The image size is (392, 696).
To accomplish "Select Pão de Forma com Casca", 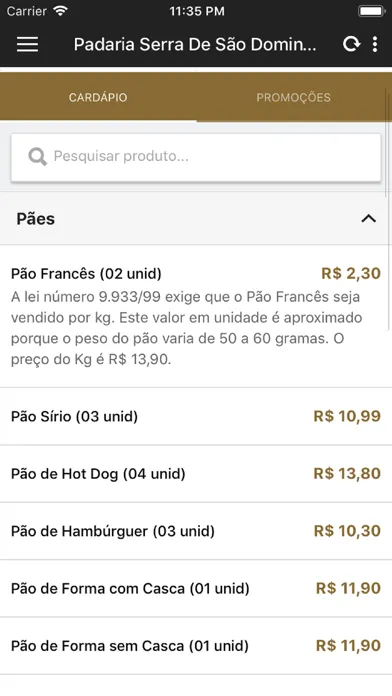I will (x=196, y=589).
